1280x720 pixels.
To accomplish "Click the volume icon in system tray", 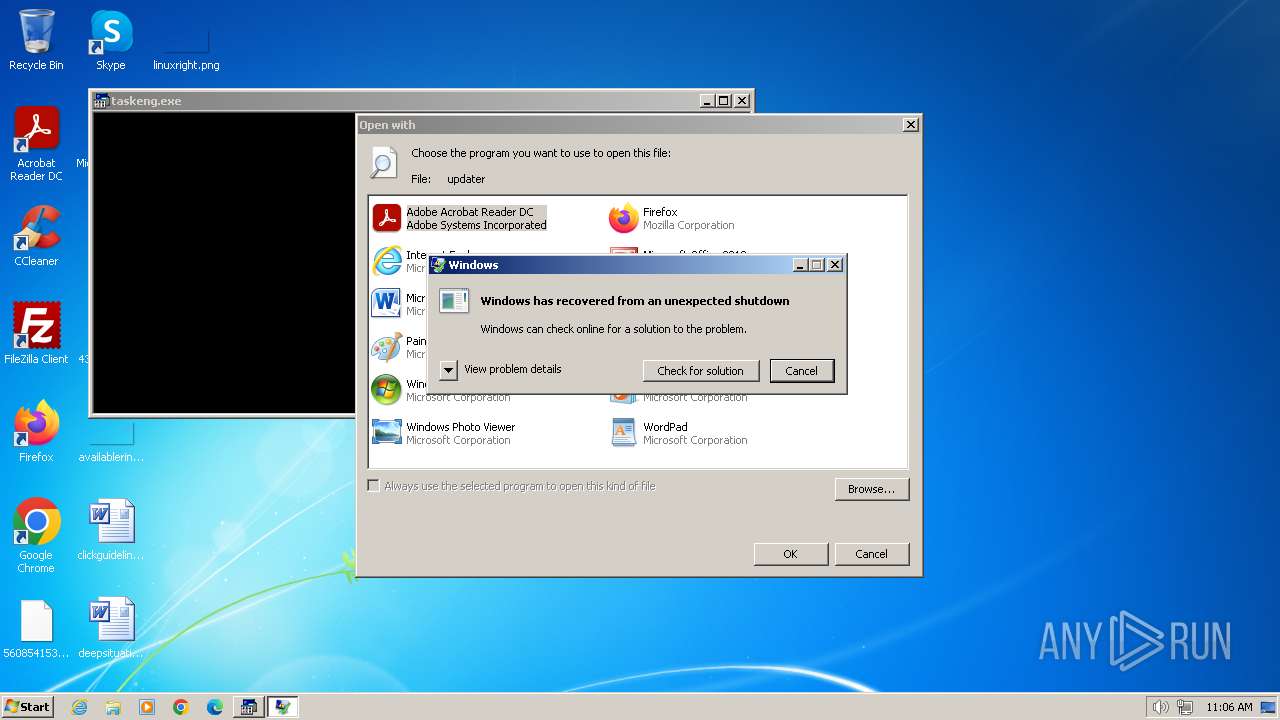I will [1160, 707].
